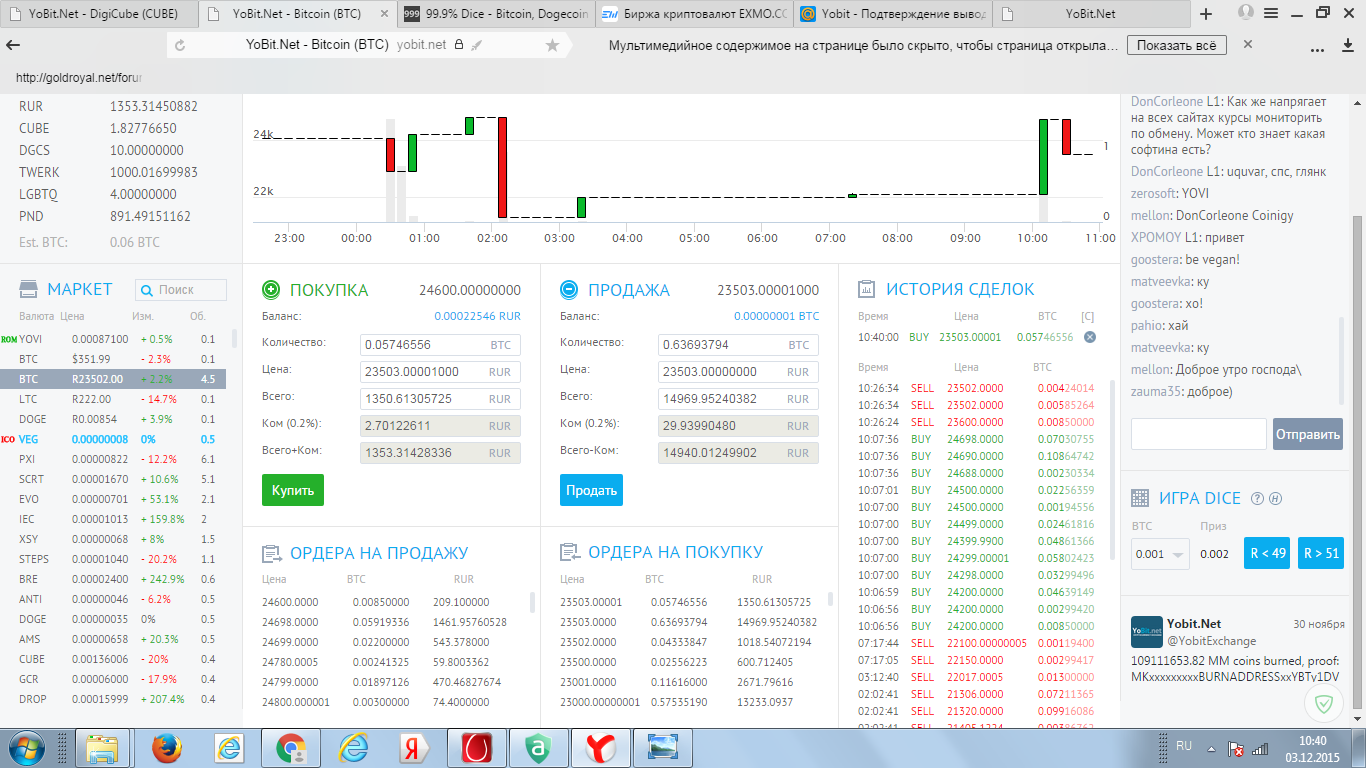Switch to the Биржа криптовалют EXMO tab
This screenshot has height=768, width=1366.
pyautogui.click(x=695, y=14)
